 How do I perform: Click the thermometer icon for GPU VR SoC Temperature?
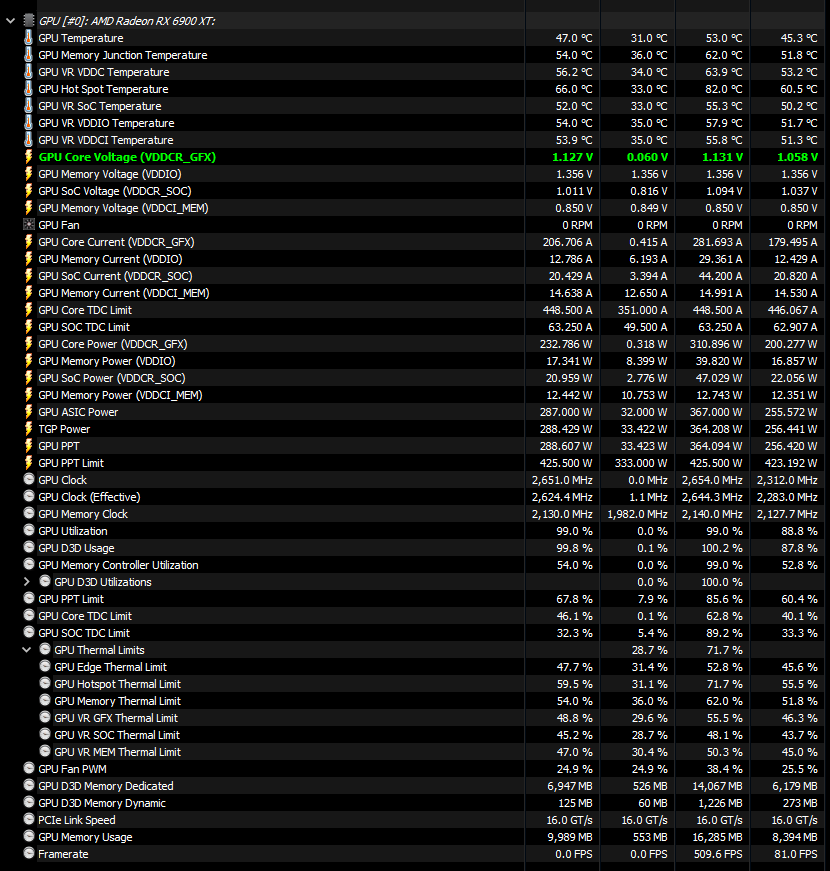(x=29, y=106)
